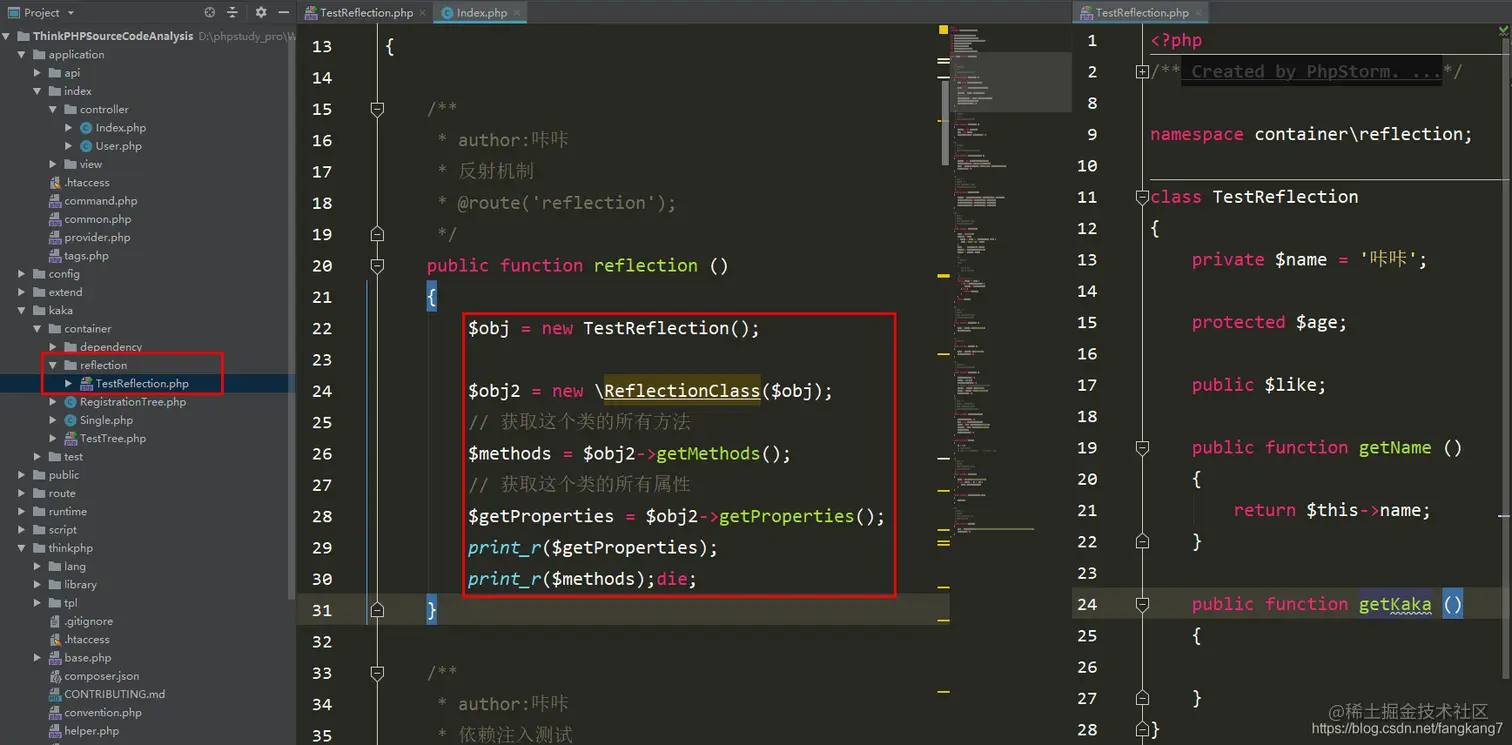
Task: Select right-split TestReflection.php tab
Action: (1141, 13)
